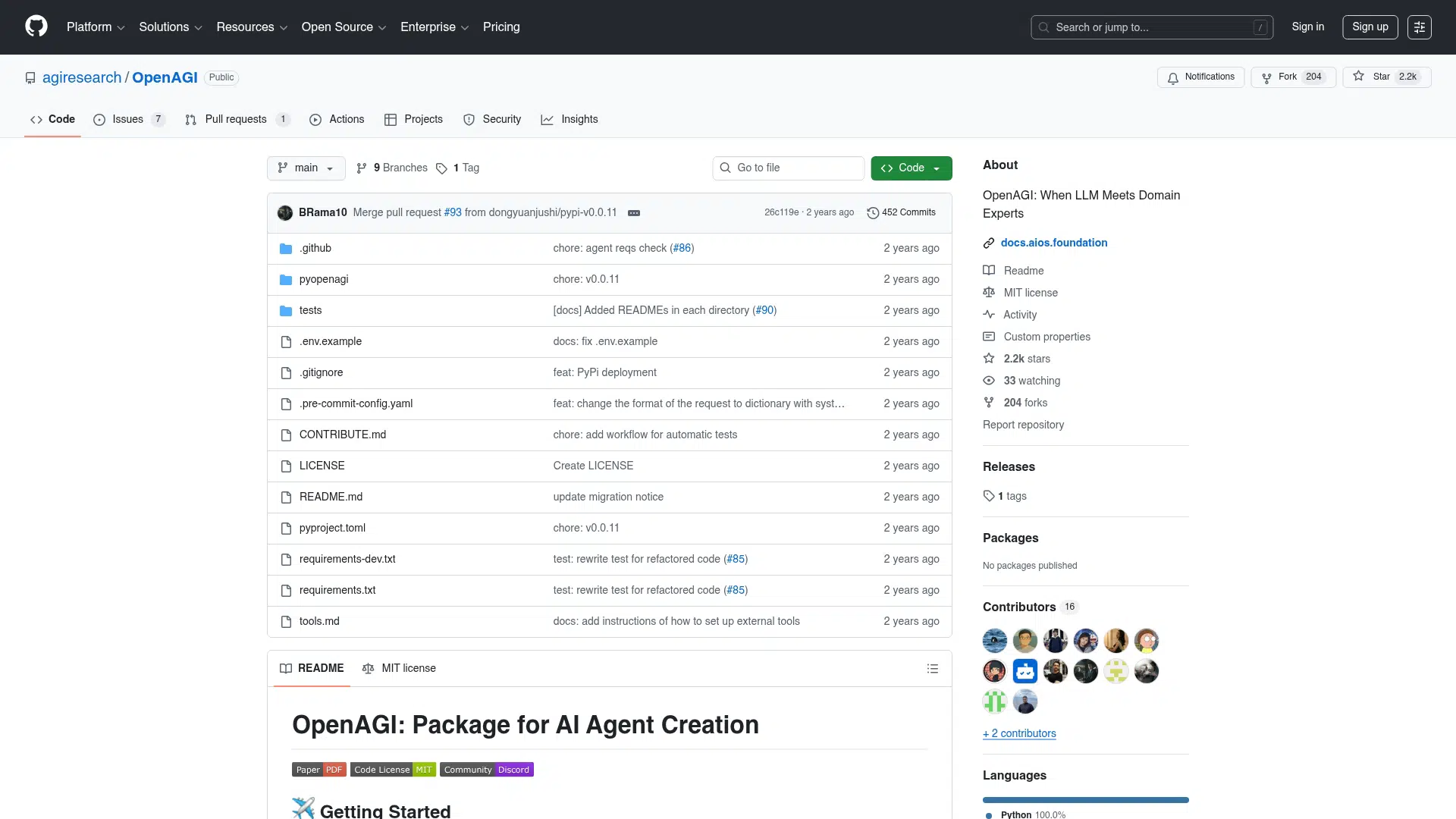This screenshot has height=819, width=1456.
Task: Switch to the Issues tab
Action: (x=128, y=120)
